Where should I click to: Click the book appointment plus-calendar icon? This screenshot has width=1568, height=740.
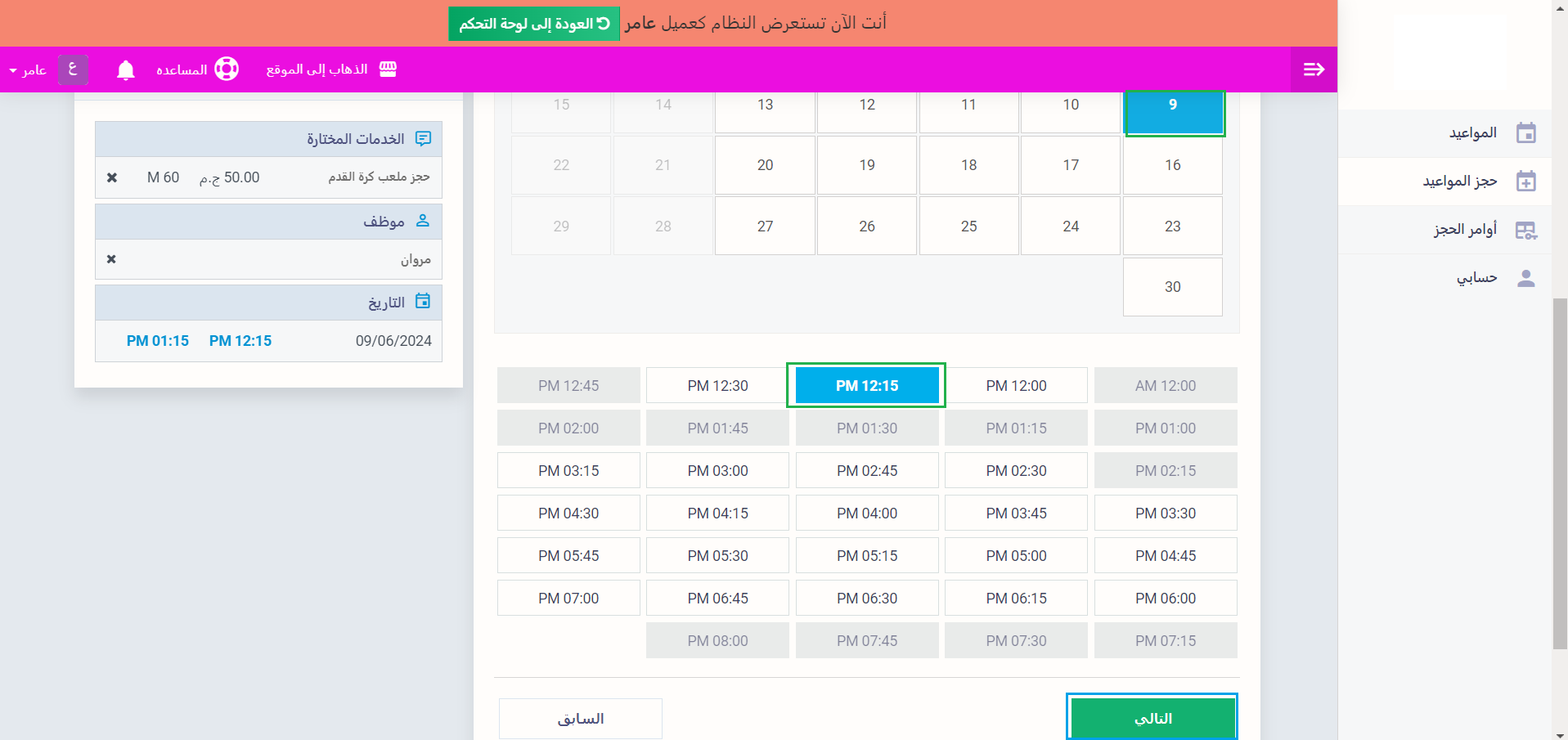coord(1525,182)
